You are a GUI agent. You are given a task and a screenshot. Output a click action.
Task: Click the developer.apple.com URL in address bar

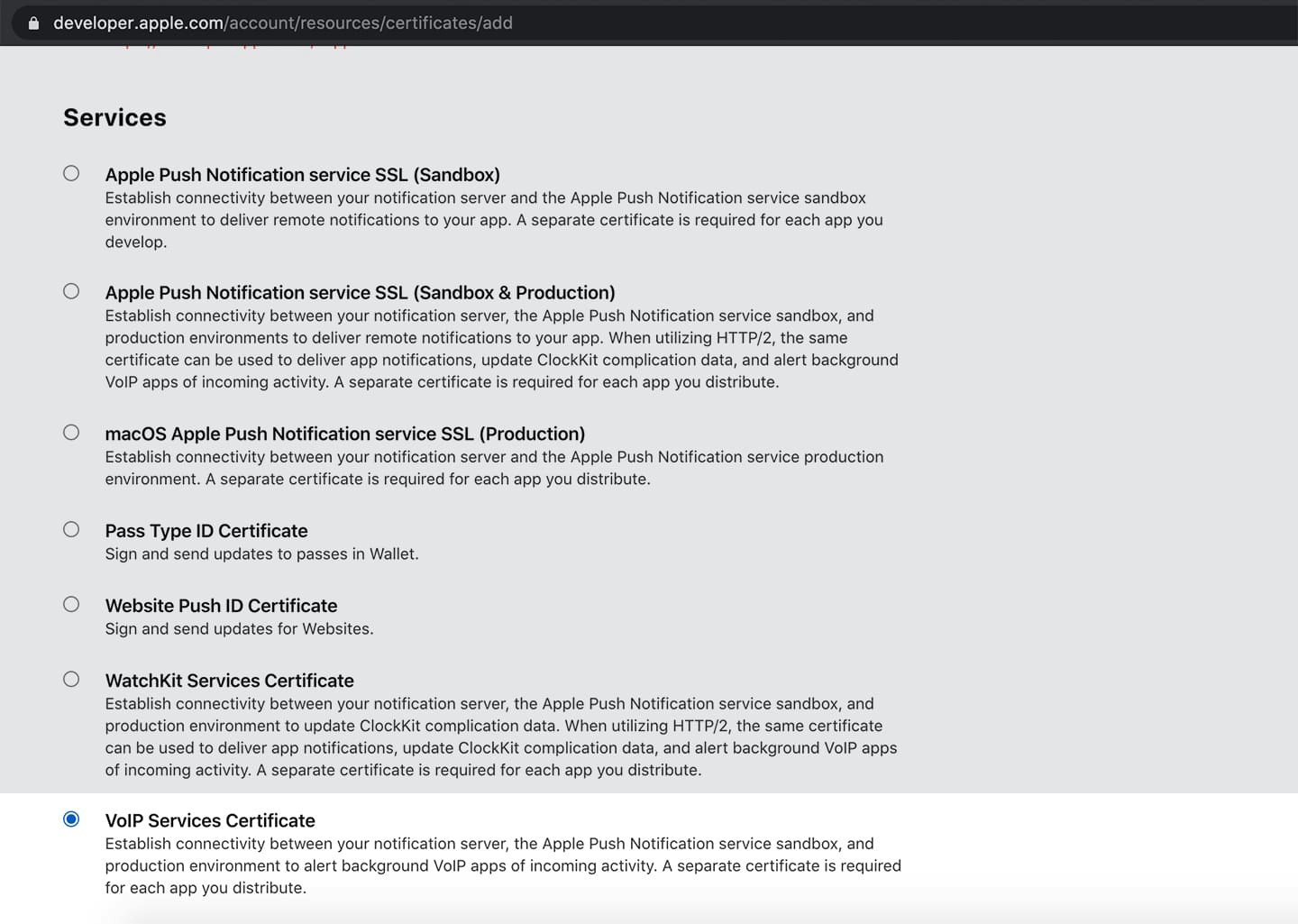282,23
